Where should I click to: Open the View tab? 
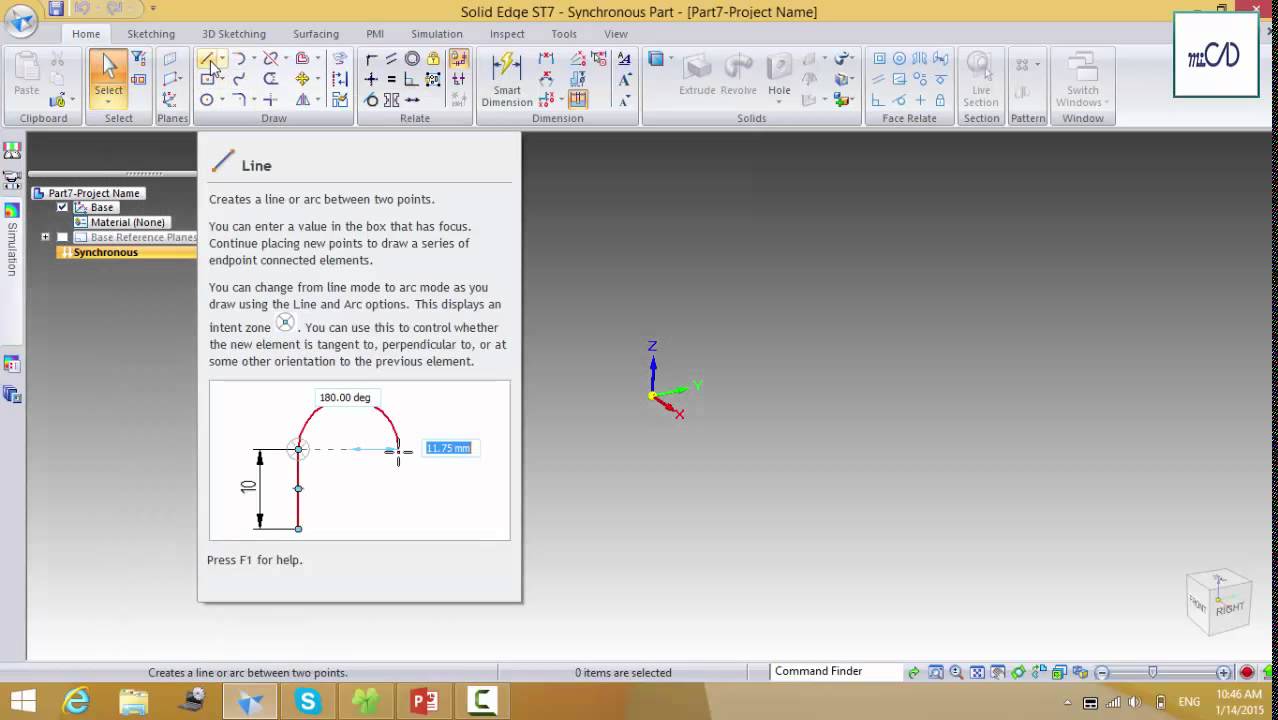click(616, 34)
